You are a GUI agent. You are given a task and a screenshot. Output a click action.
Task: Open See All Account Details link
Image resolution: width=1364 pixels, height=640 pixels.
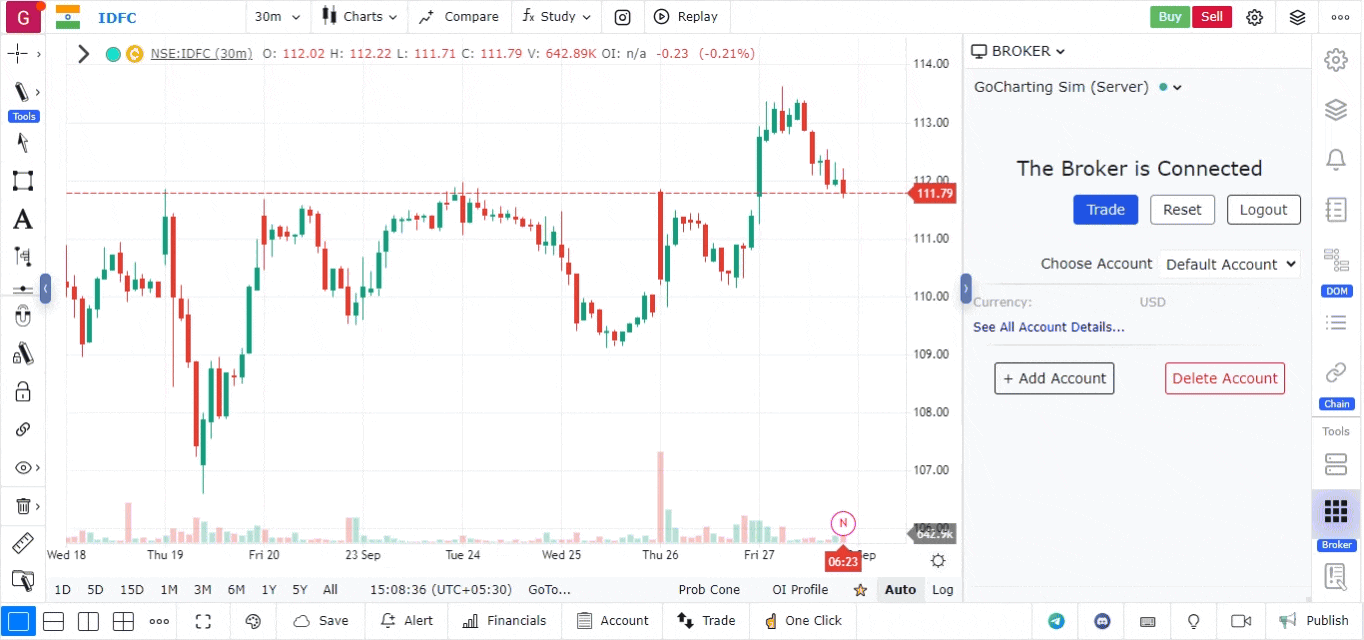pyautogui.click(x=1048, y=327)
